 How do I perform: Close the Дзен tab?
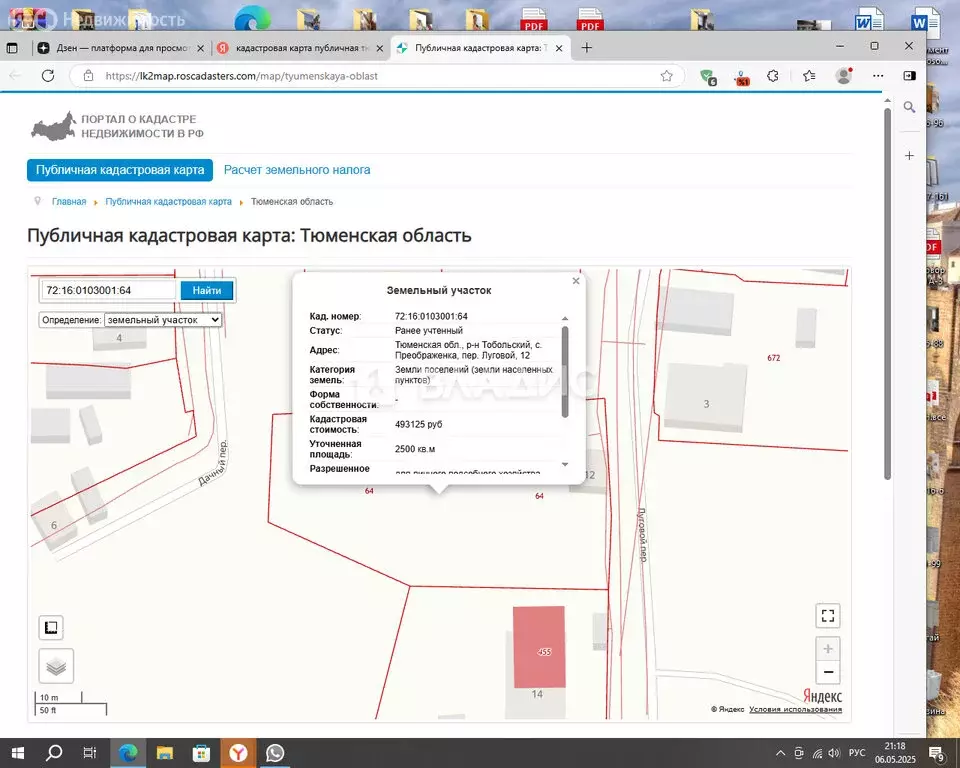click(x=200, y=48)
